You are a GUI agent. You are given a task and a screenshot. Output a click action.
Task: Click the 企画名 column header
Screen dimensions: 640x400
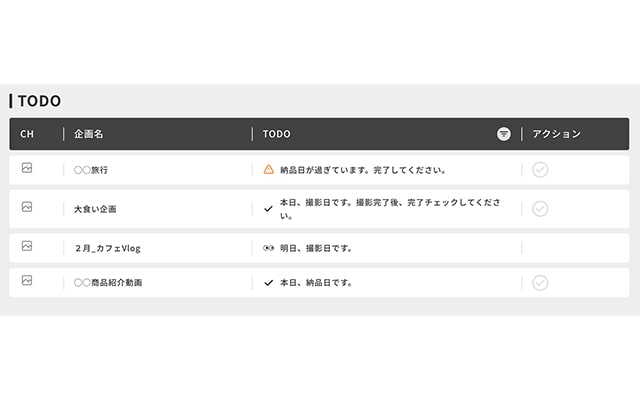pos(89,134)
